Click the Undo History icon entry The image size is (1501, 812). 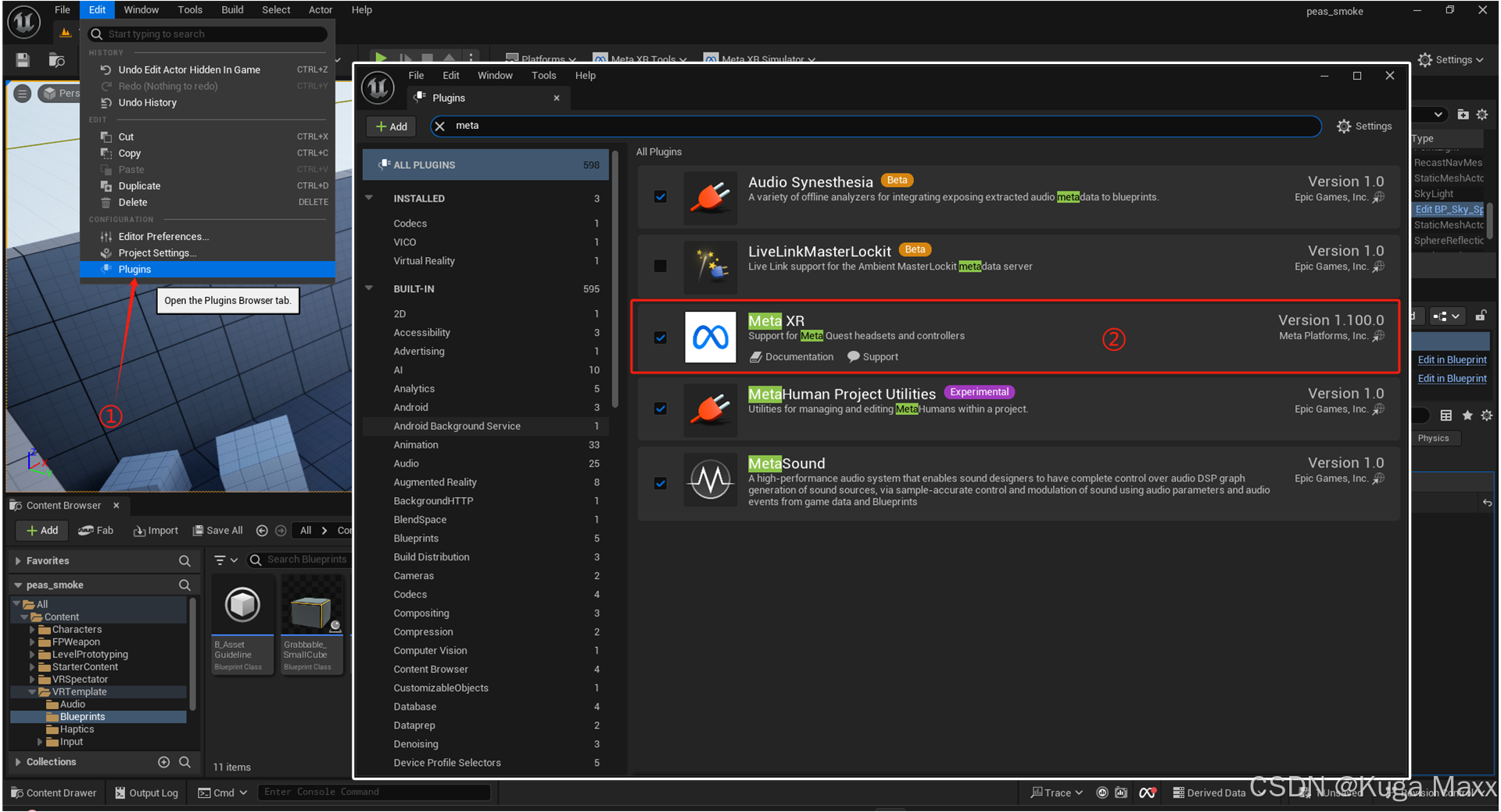coord(106,102)
